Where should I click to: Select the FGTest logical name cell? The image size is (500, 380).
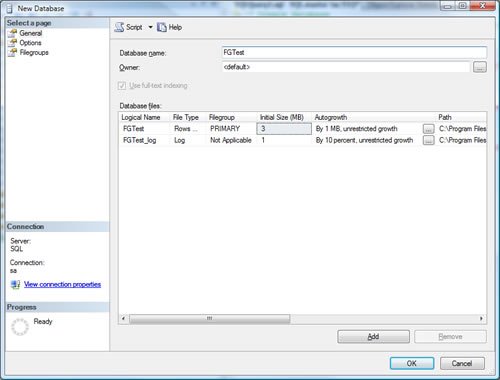tap(145, 129)
